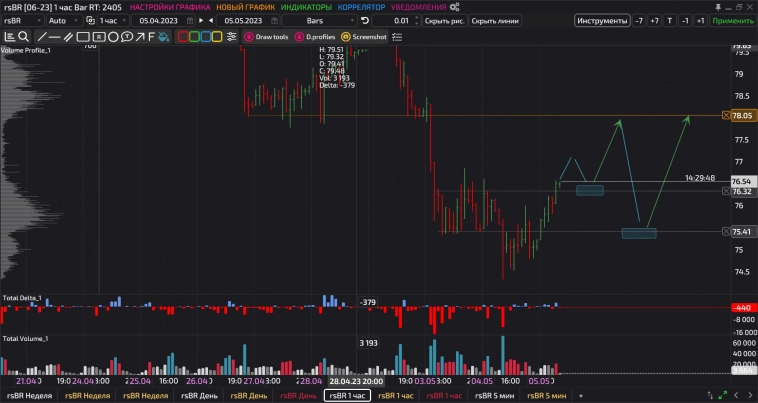
Task: Select the F Fibonacci tool
Action: (151, 37)
